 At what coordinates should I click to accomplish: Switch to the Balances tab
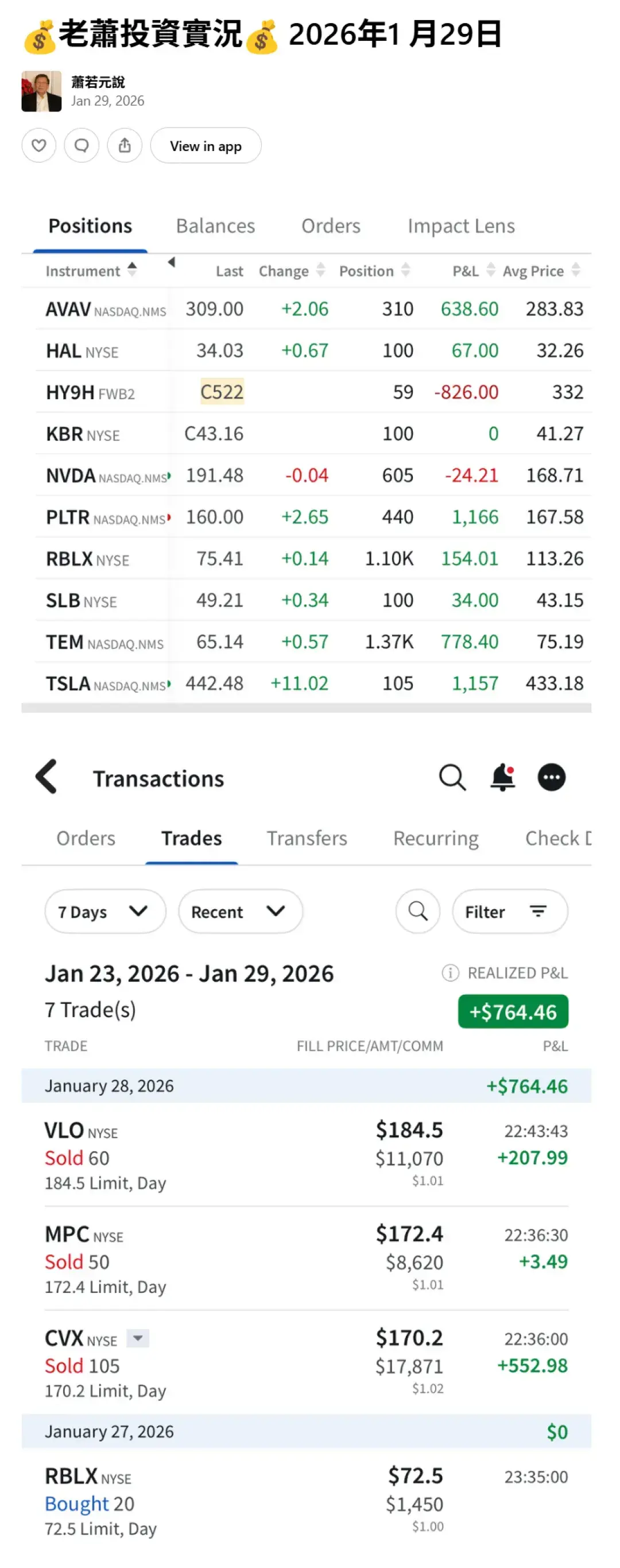click(215, 226)
